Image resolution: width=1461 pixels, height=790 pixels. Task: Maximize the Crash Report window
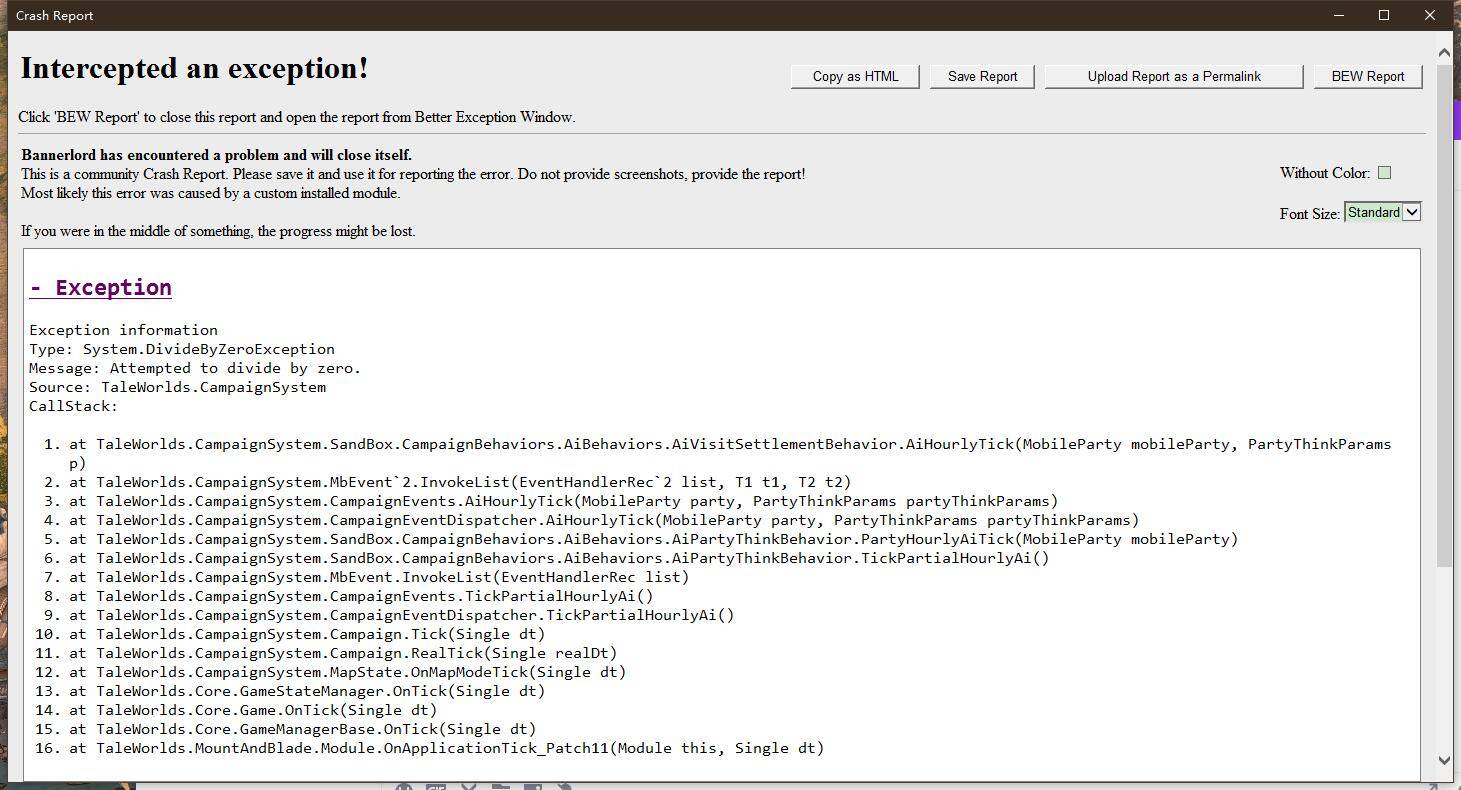click(1384, 15)
